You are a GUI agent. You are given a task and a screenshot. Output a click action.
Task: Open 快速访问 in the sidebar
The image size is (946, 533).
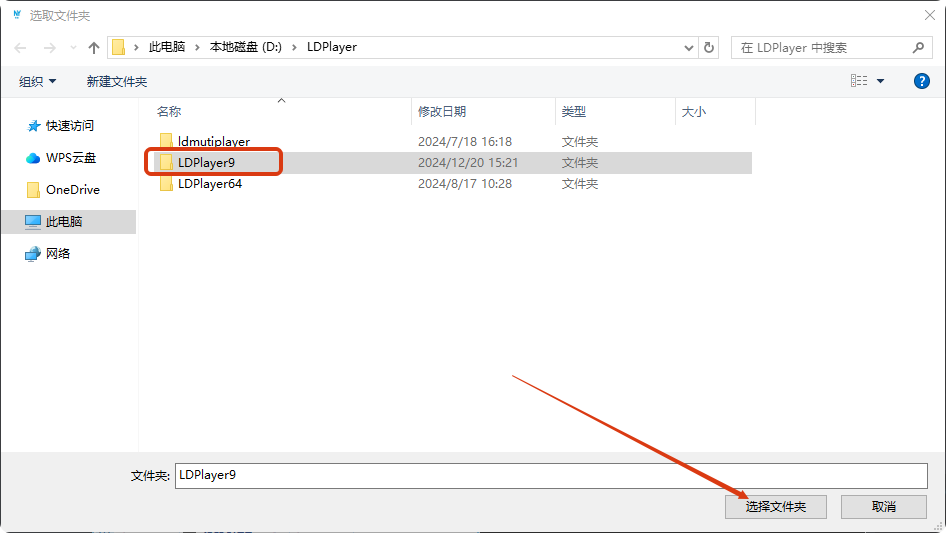point(69,126)
